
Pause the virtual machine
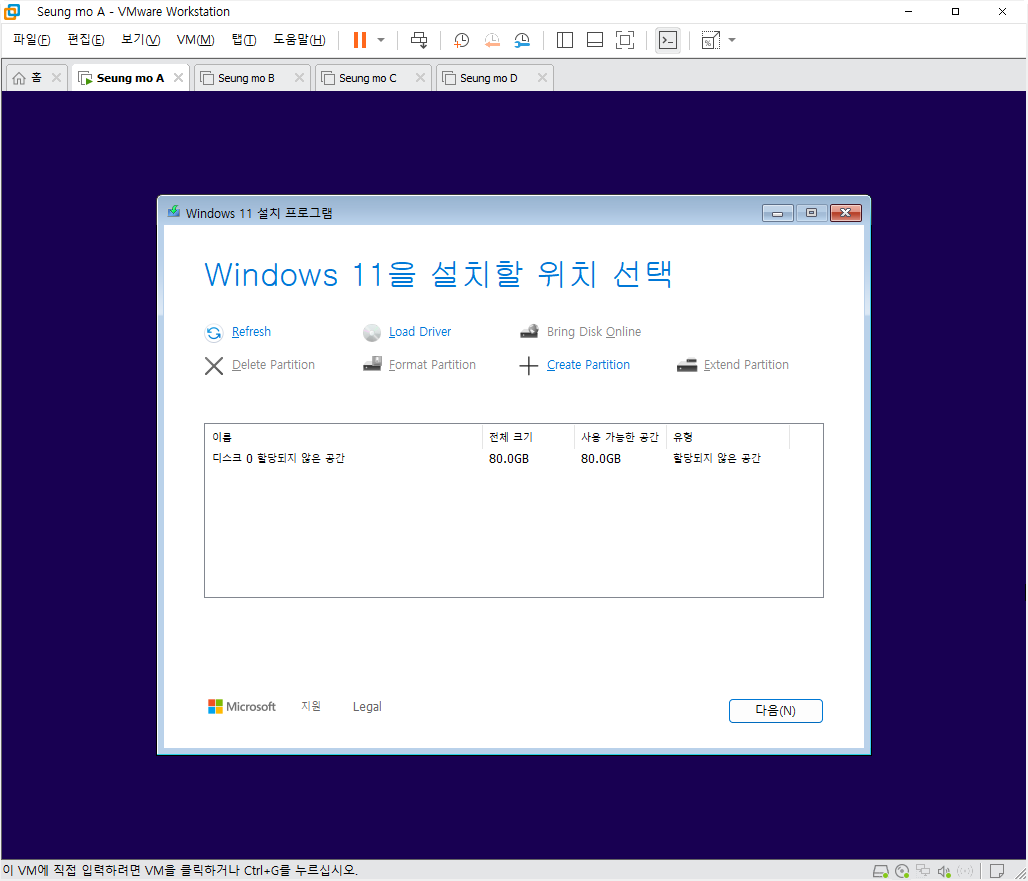click(359, 40)
